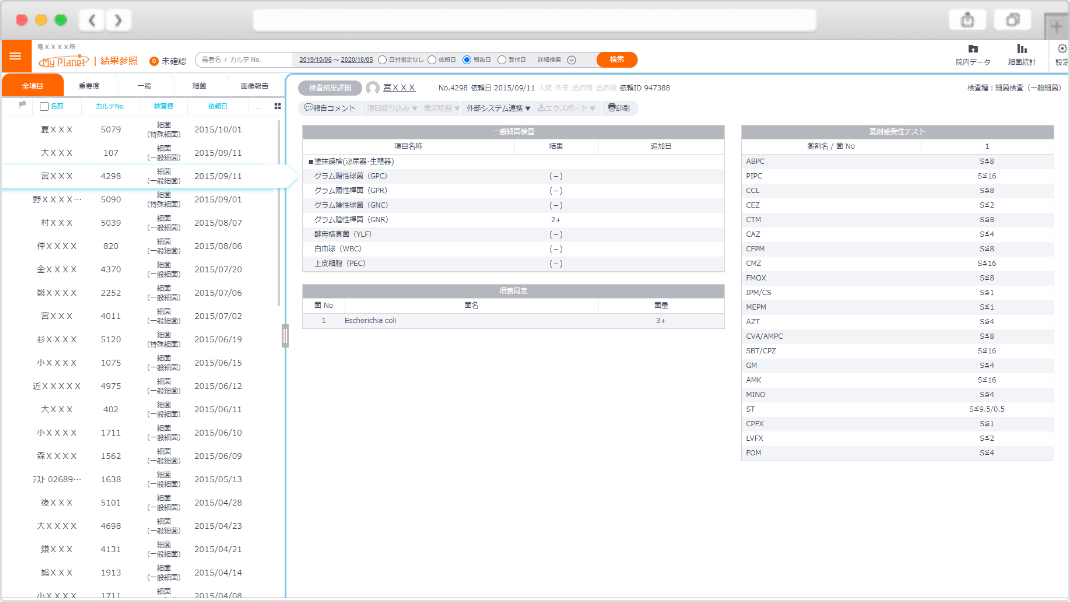Select the 依頼日 radio button
The image size is (1070, 602).
(432, 60)
